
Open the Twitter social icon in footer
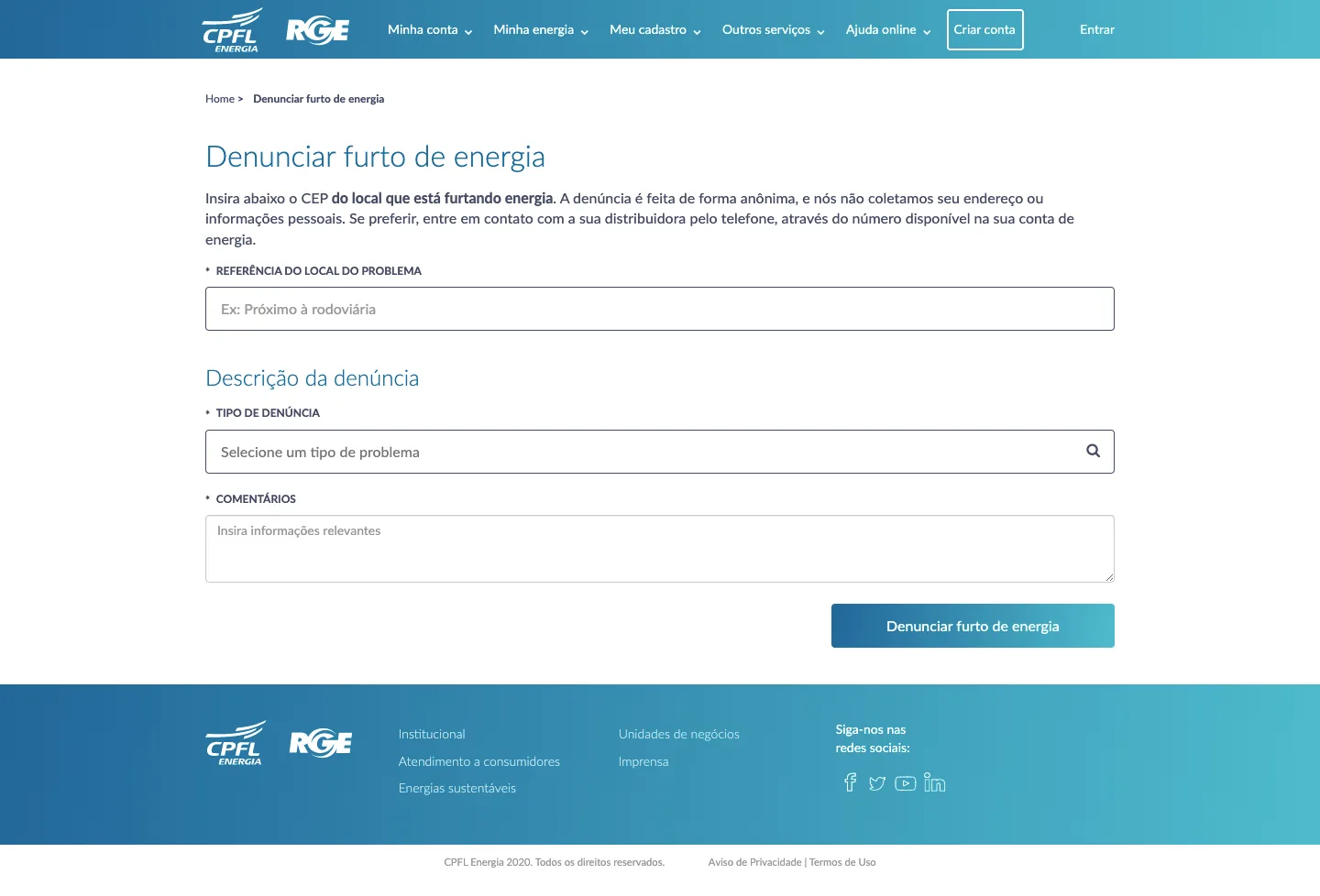877,783
